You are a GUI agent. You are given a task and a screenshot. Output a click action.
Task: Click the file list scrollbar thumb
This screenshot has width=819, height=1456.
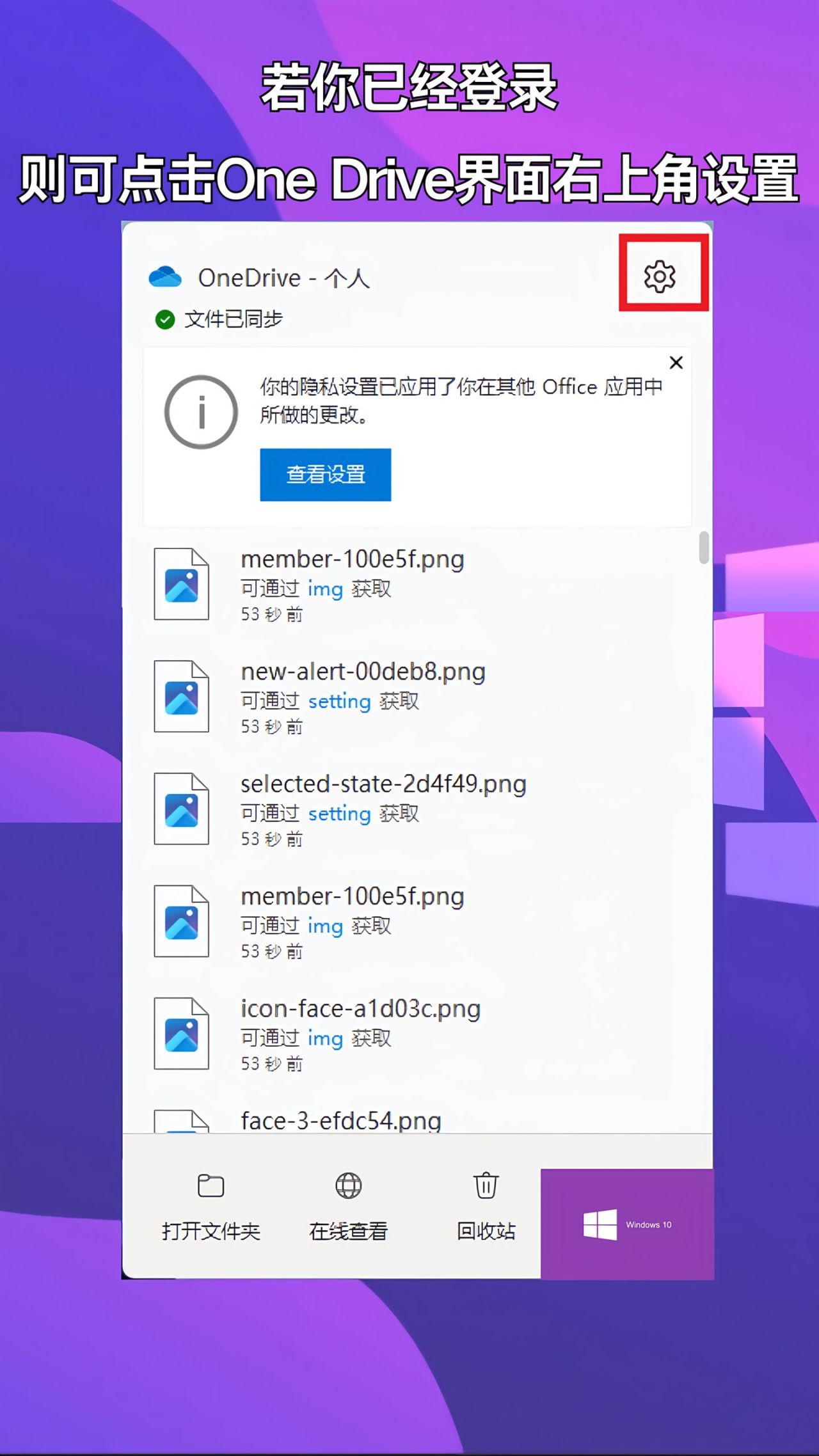pyautogui.click(x=704, y=548)
